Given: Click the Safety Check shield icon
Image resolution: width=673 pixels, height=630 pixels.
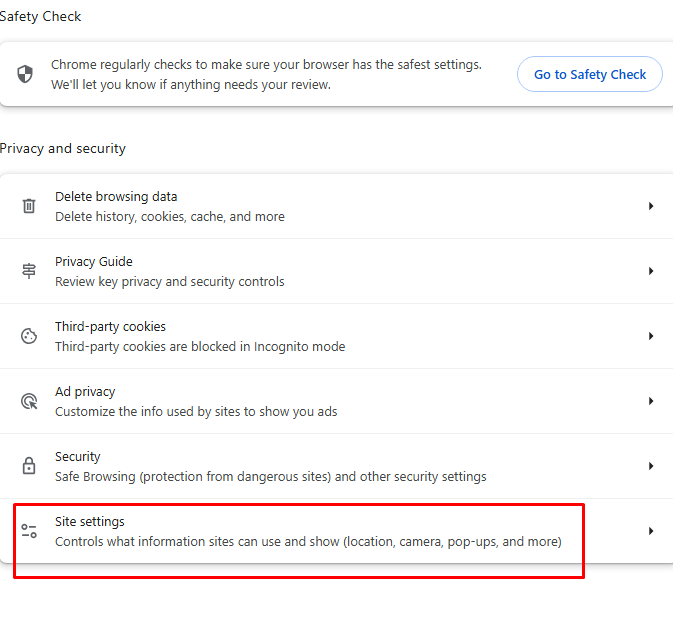Looking at the screenshot, I should tap(25, 74).
